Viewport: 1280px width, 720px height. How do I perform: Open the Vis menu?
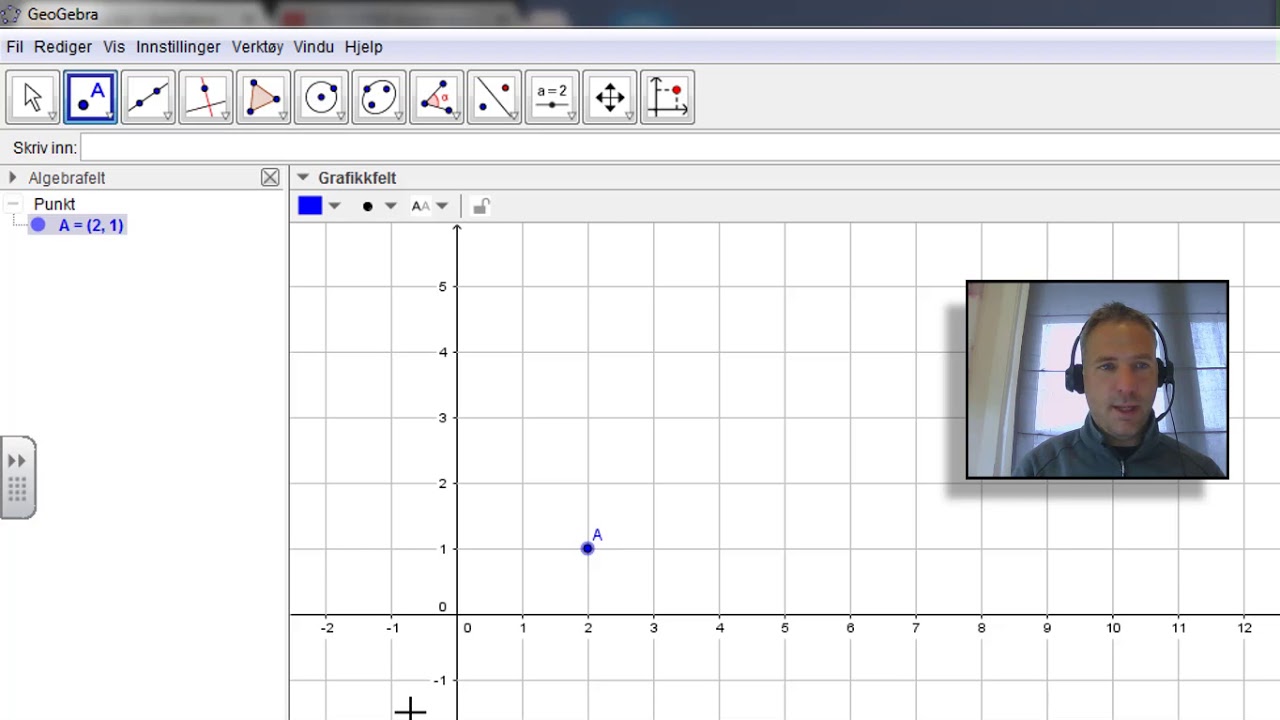pyautogui.click(x=114, y=47)
